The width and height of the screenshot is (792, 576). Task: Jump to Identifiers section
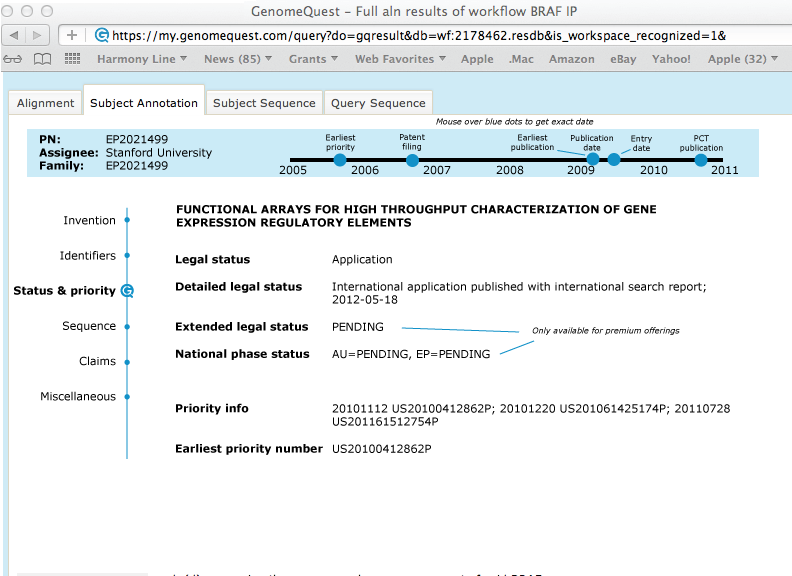point(87,256)
